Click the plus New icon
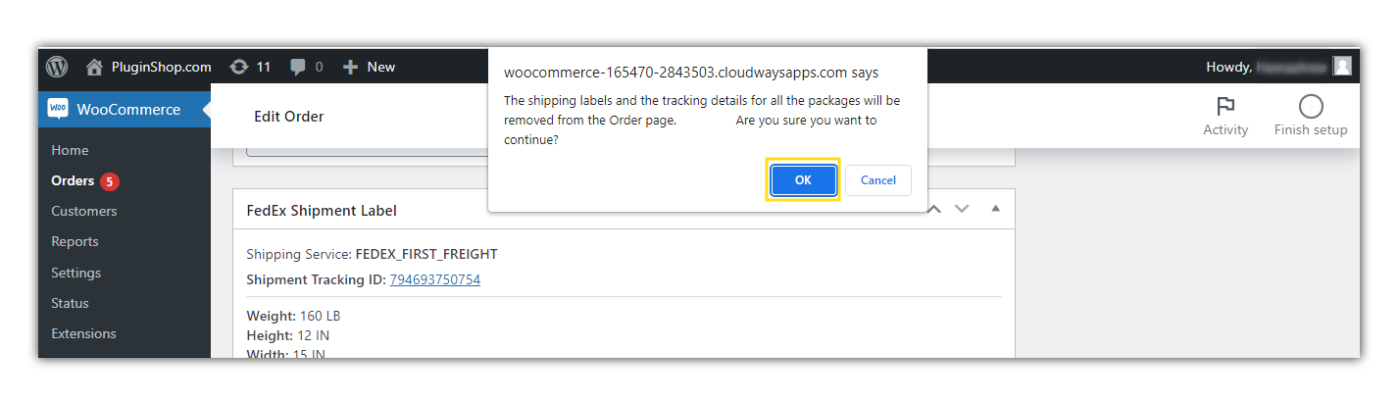 [350, 67]
